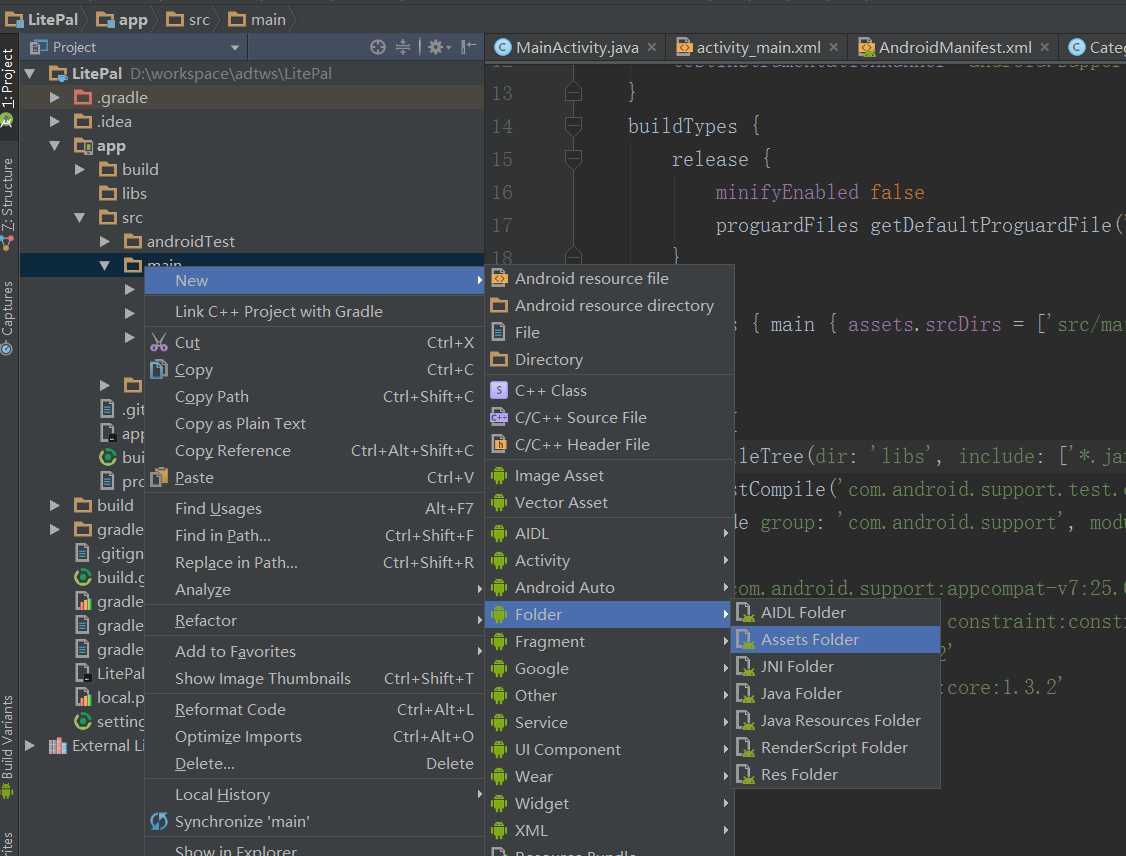1126x856 pixels.
Task: Expand the app build folder
Action: tap(80, 169)
